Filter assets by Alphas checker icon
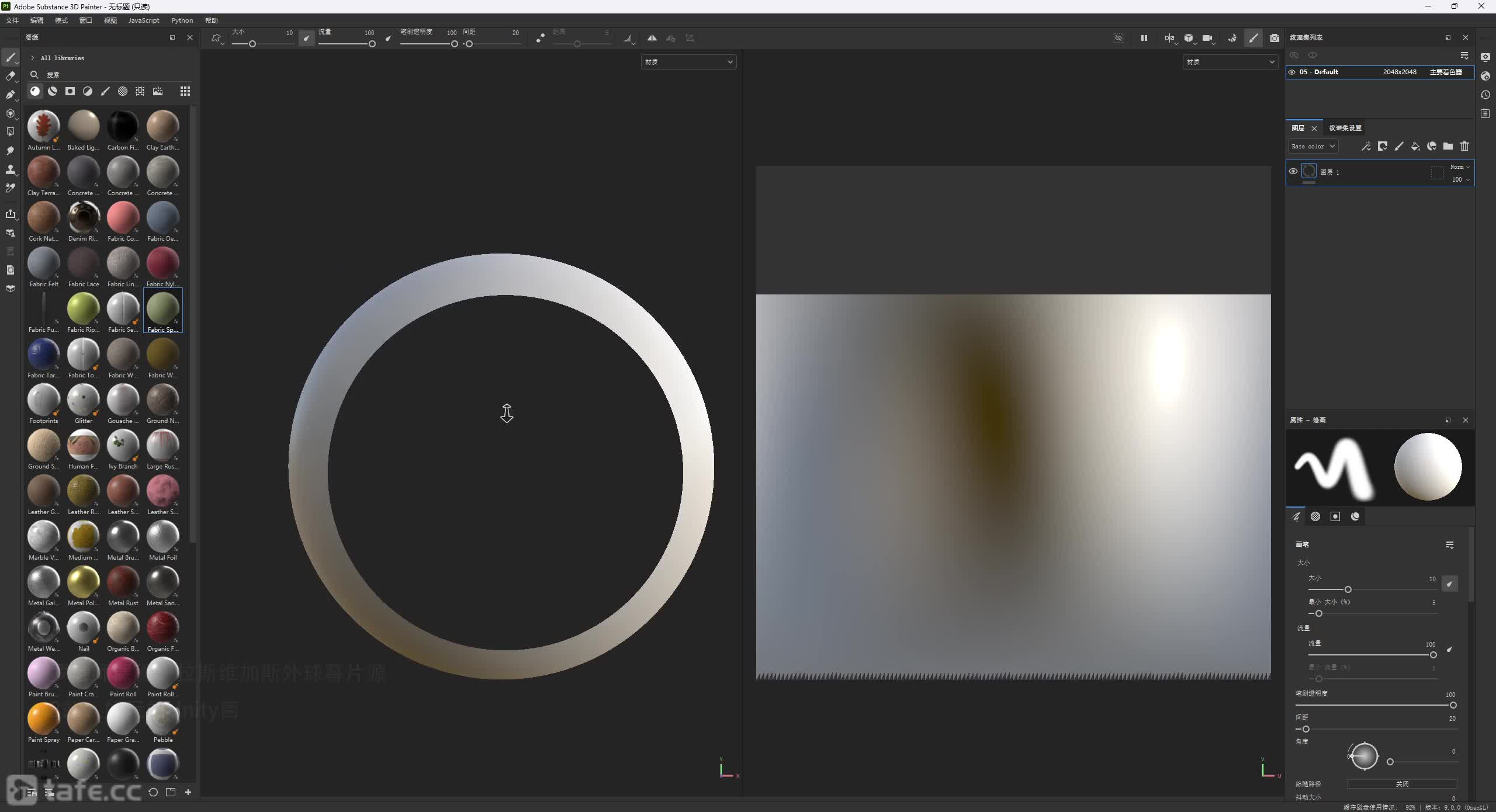1496x812 pixels. coord(123,91)
